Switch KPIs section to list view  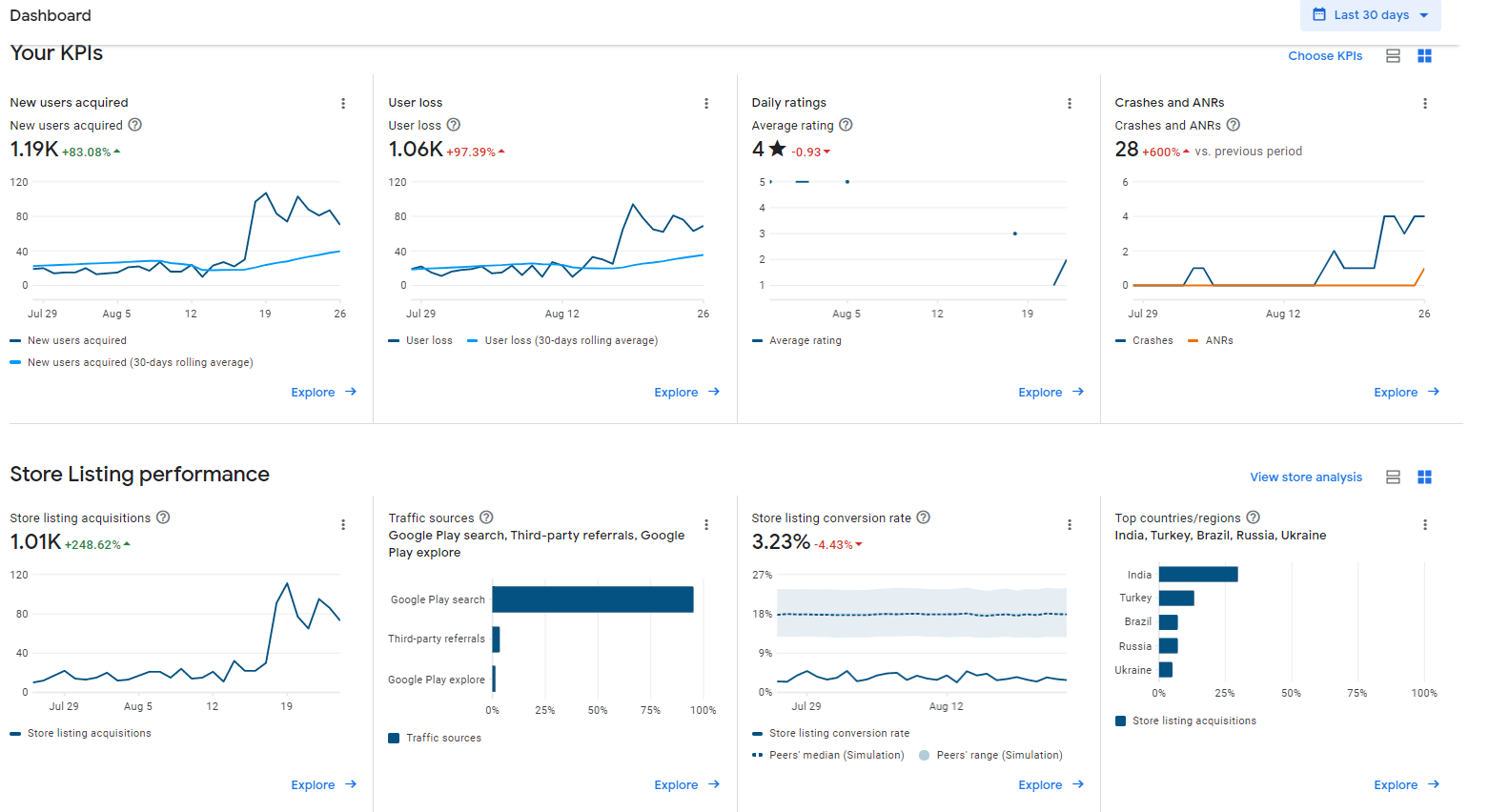click(x=1393, y=56)
